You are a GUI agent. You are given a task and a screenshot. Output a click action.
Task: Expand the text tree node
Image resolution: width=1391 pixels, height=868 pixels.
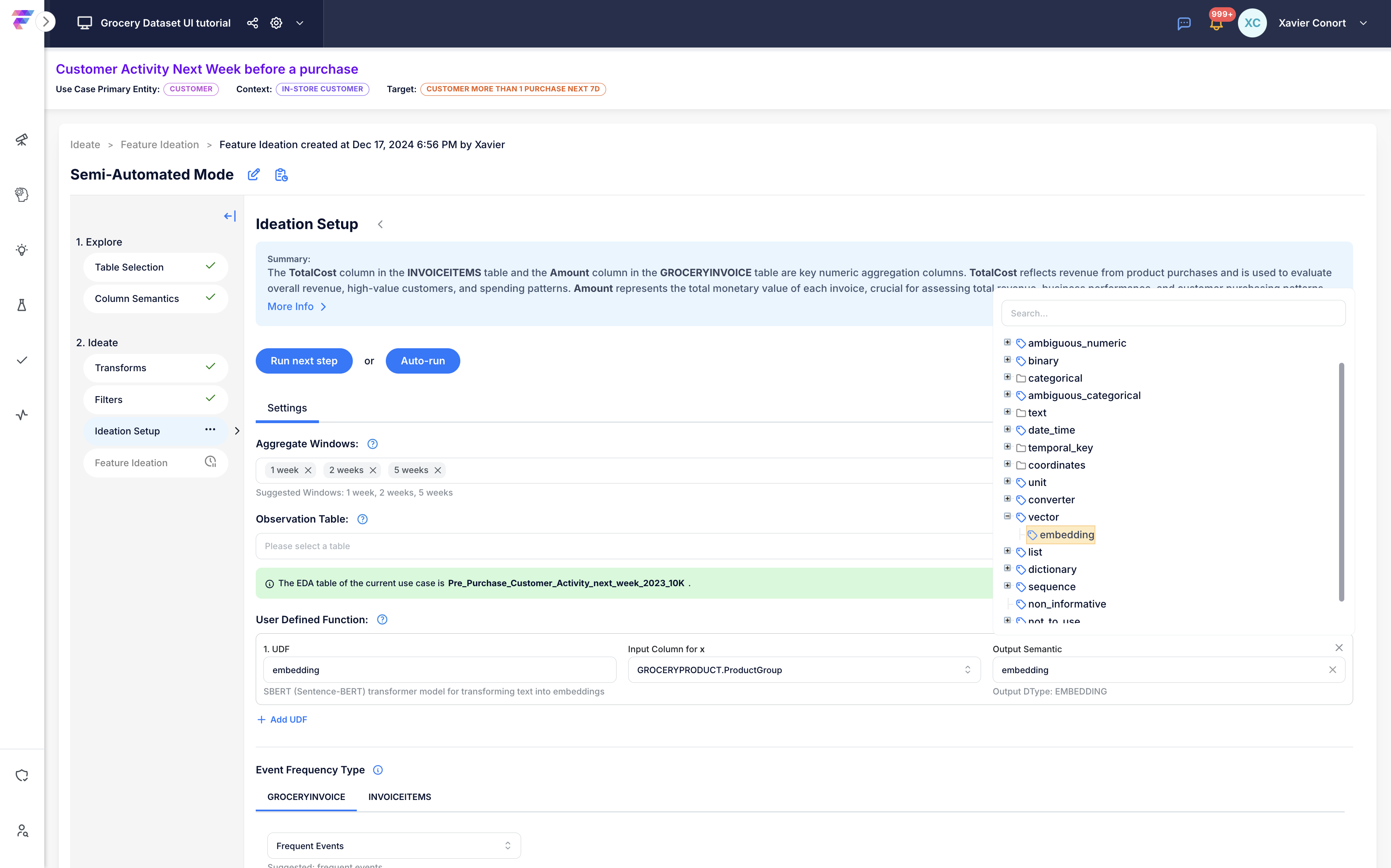[1008, 411]
